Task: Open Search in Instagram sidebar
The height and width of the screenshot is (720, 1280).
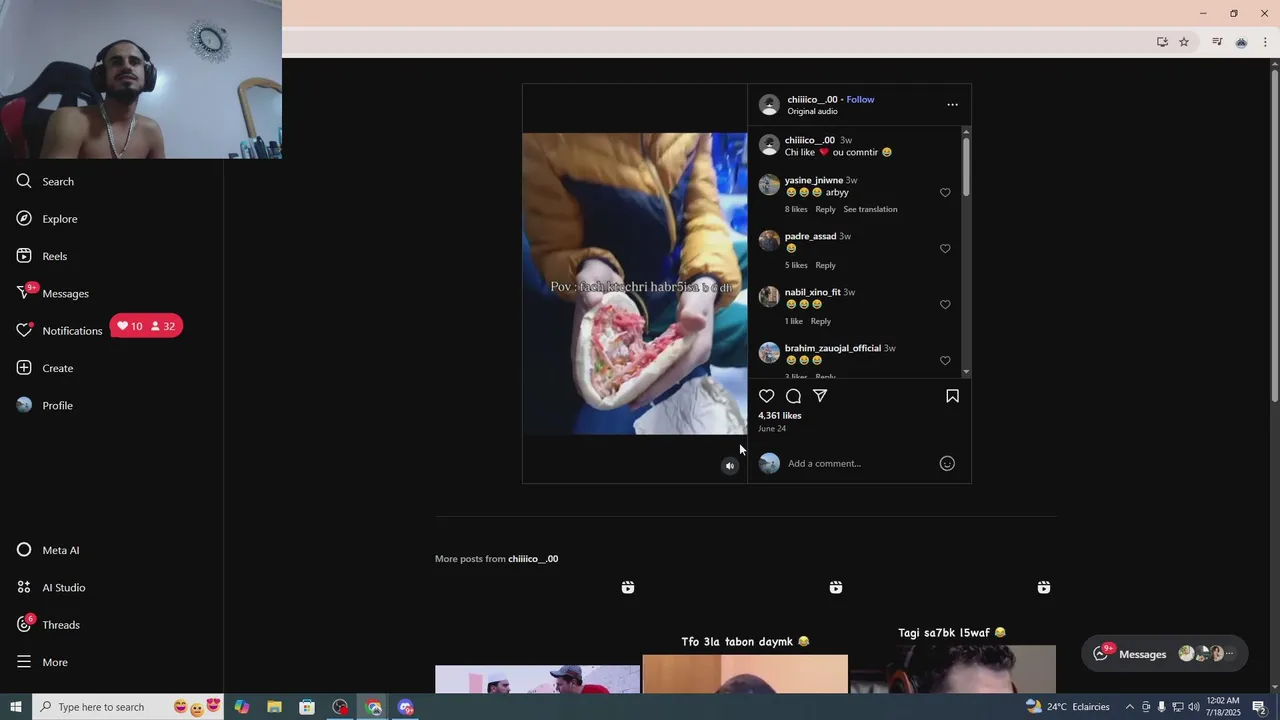Action: click(45, 181)
